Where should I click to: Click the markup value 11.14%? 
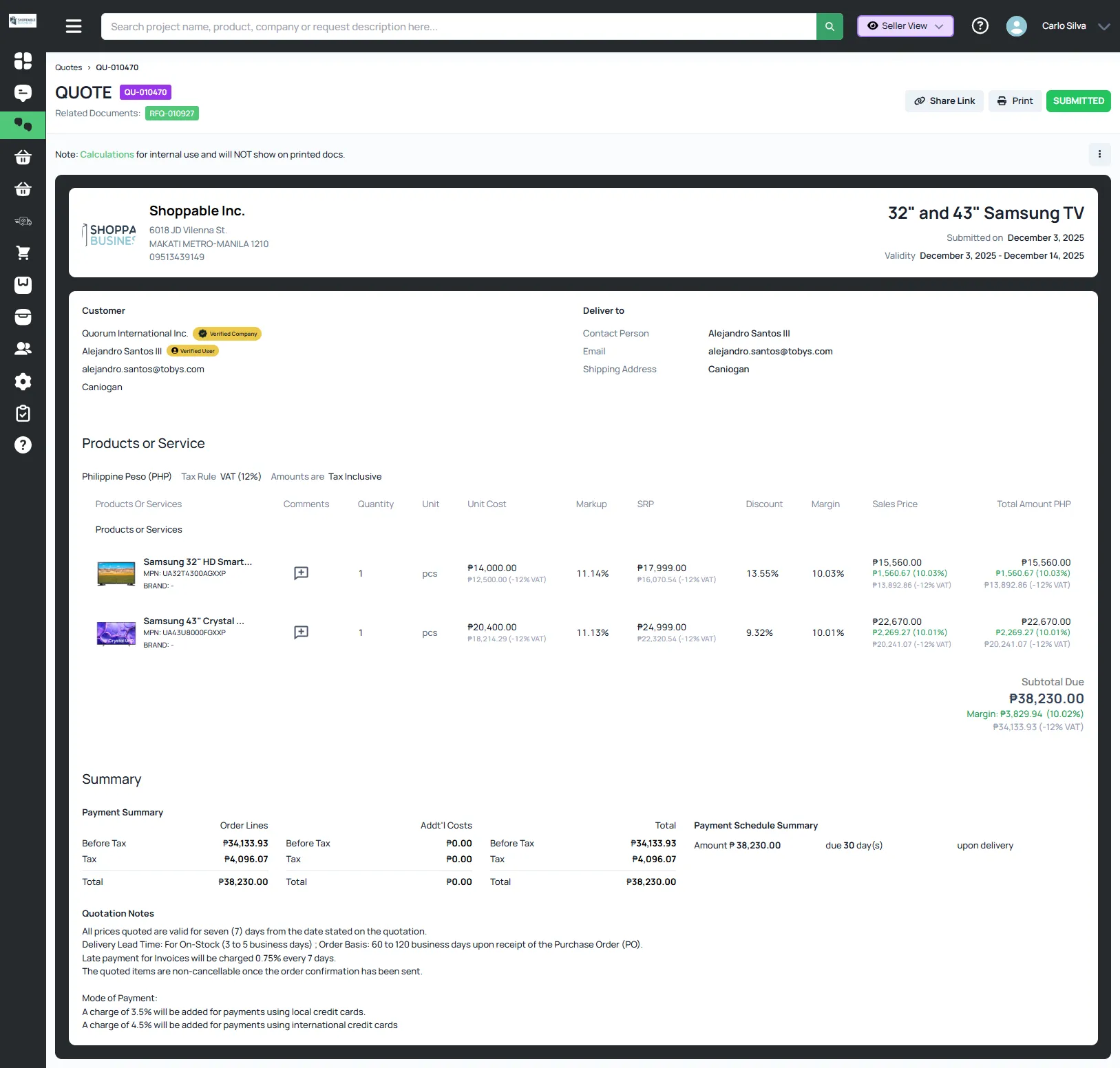[x=592, y=573]
